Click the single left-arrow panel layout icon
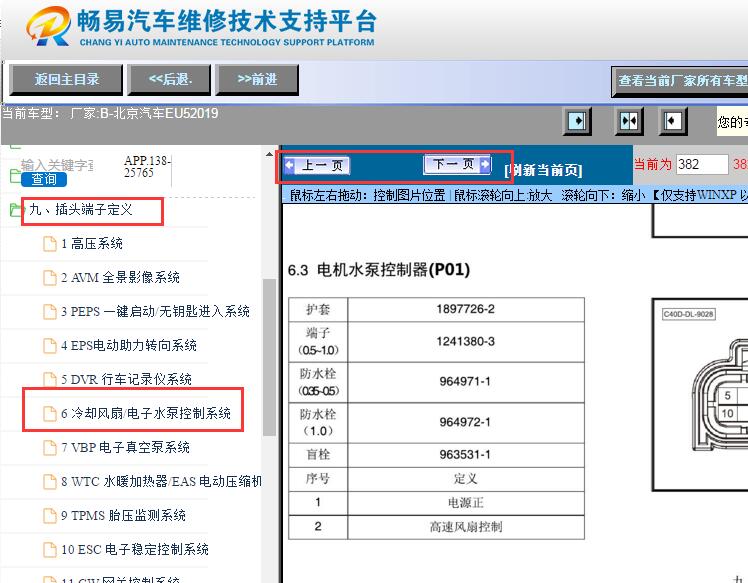748x583 pixels. (x=673, y=121)
